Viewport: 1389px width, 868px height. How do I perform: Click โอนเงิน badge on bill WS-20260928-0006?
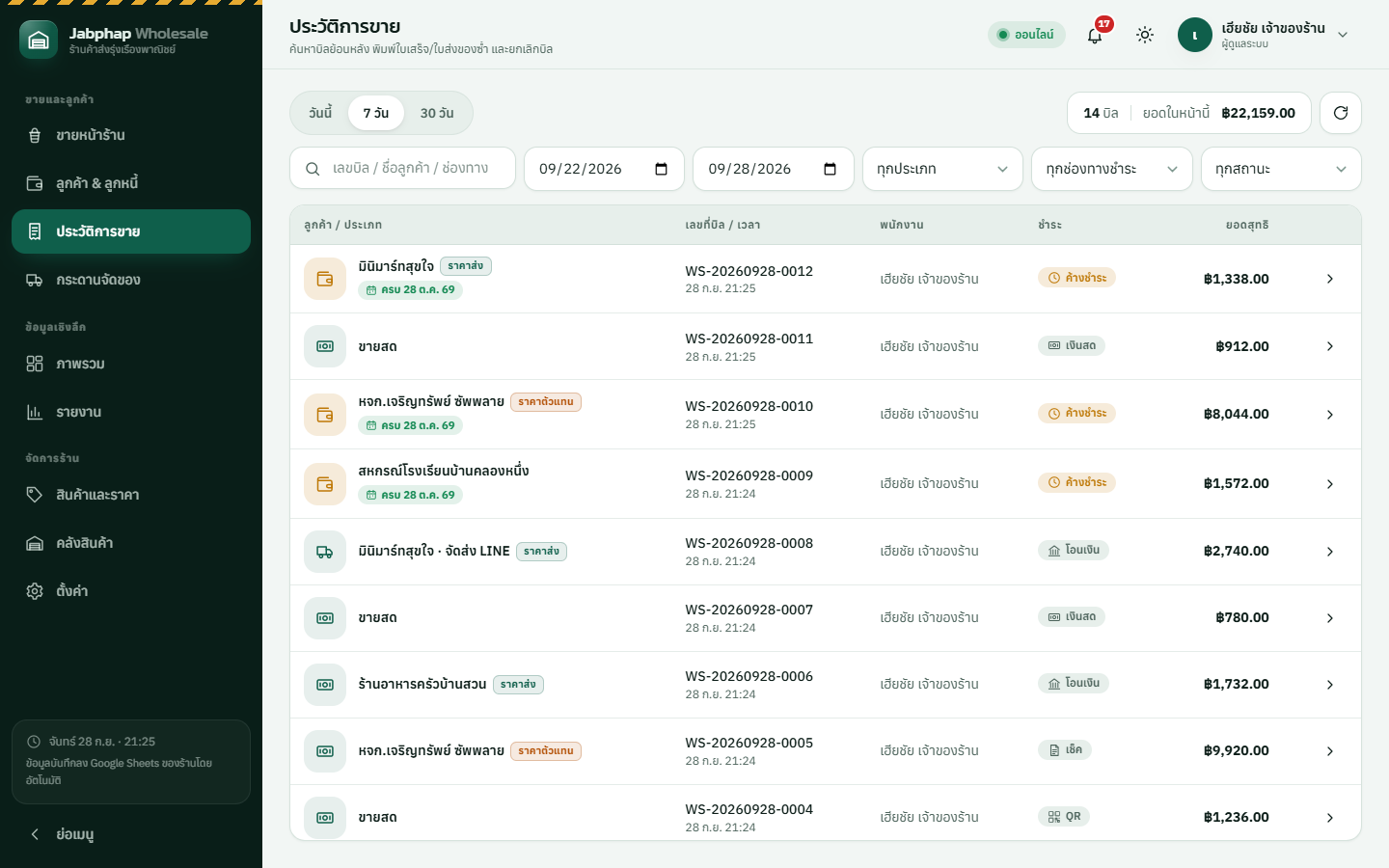pyautogui.click(x=1074, y=684)
